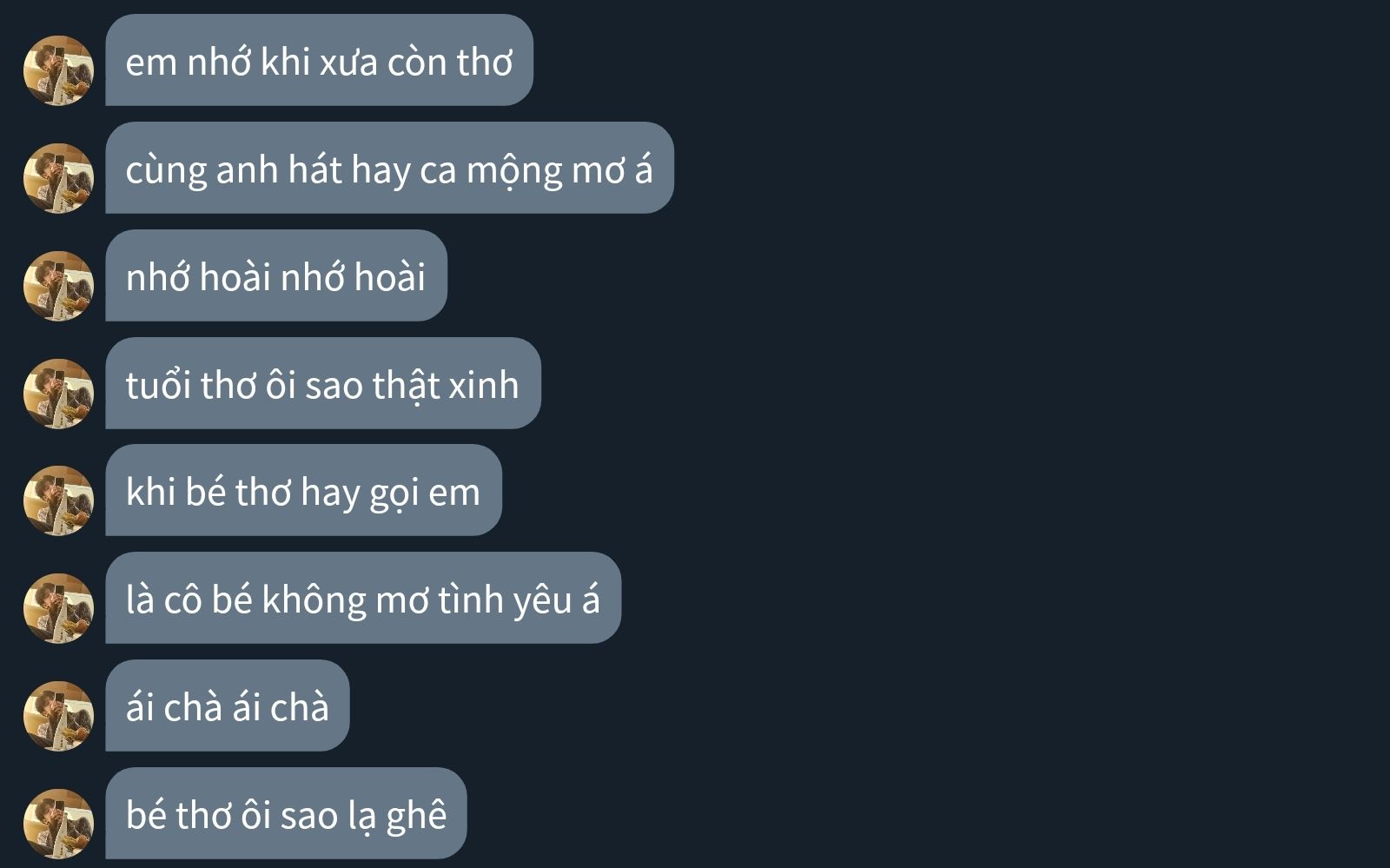1390x868 pixels.
Task: Select message "khi bé thơ hay gọi em"
Action: [x=303, y=490]
